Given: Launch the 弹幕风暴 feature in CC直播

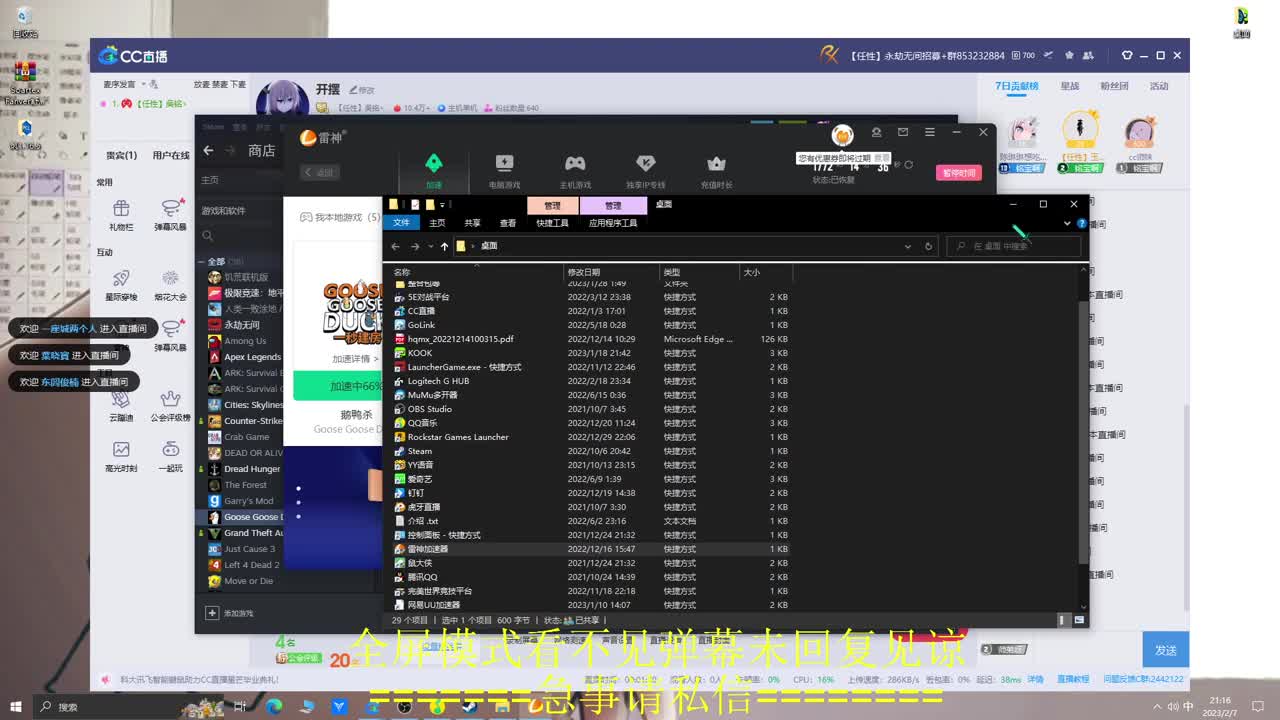Looking at the screenshot, I should [x=170, y=214].
